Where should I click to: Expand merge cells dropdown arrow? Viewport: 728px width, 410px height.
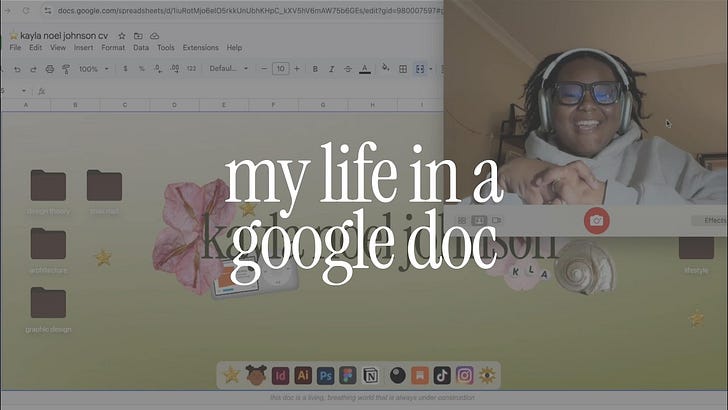tap(430, 69)
